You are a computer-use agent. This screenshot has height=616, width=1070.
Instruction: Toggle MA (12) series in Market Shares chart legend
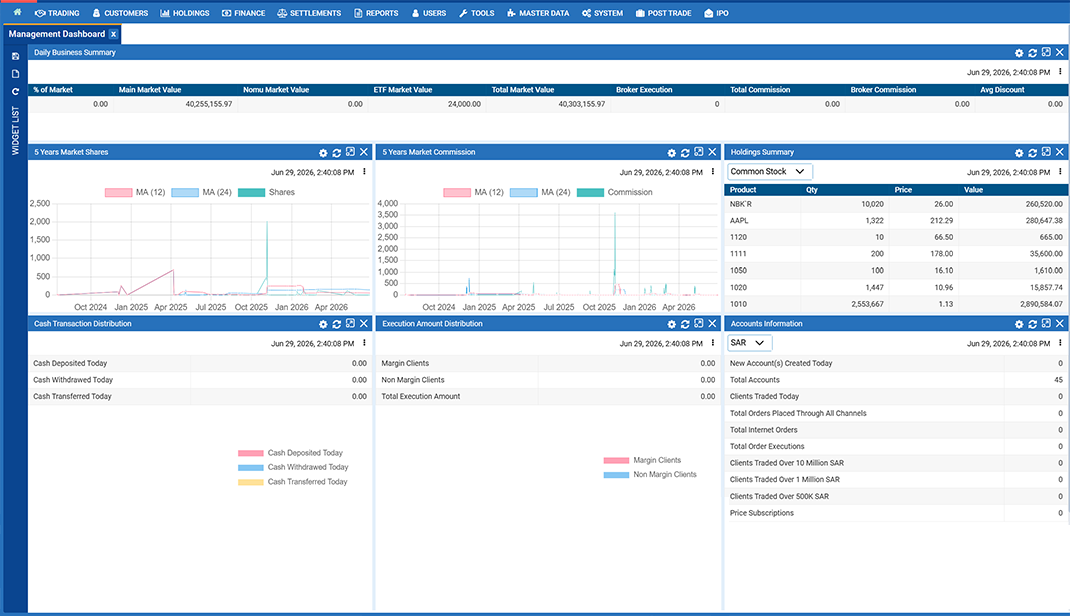pyautogui.click(x=134, y=192)
